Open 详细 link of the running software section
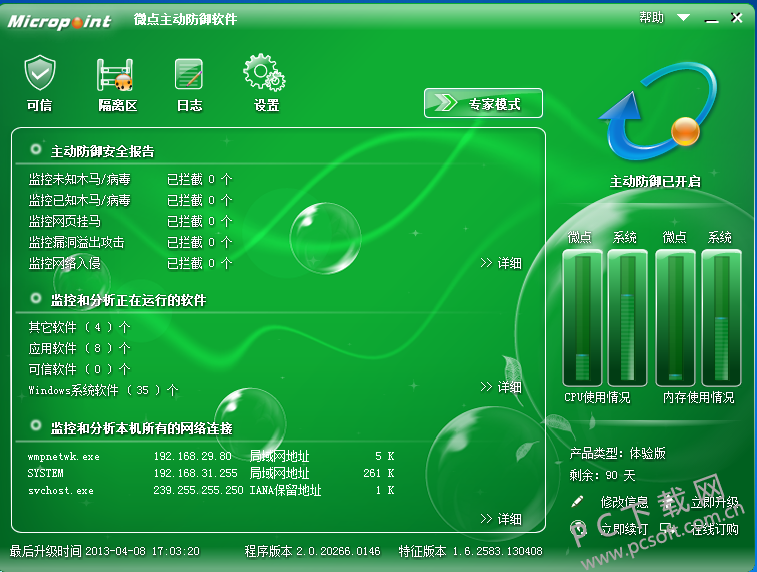757x572 pixels. click(x=501, y=387)
